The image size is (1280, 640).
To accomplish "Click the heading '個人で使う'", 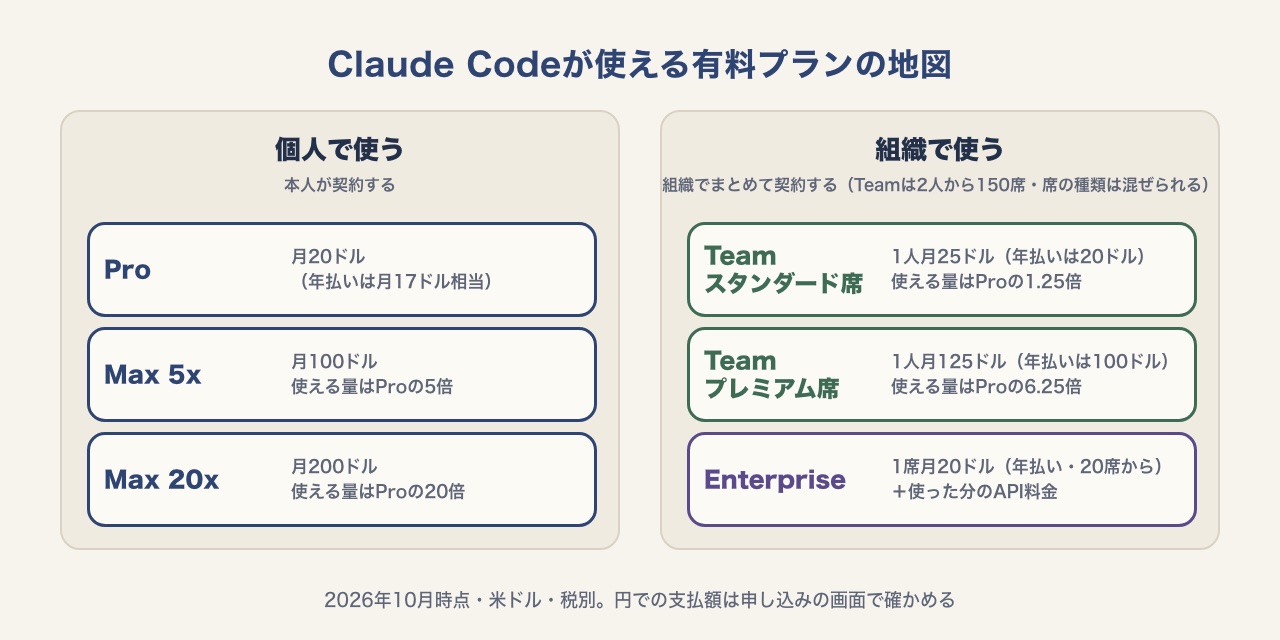I will (x=340, y=150).
